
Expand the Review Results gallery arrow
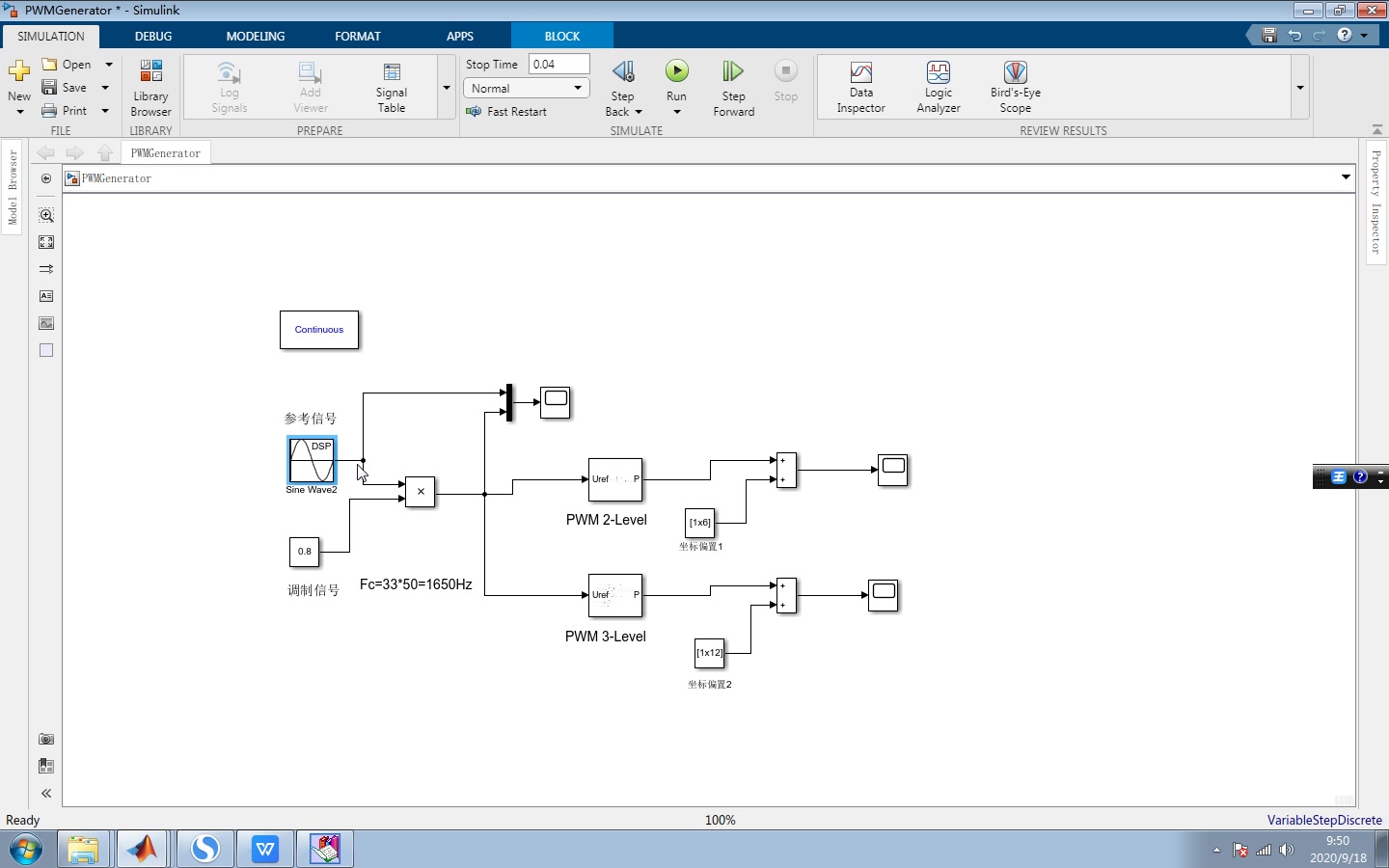[1300, 88]
